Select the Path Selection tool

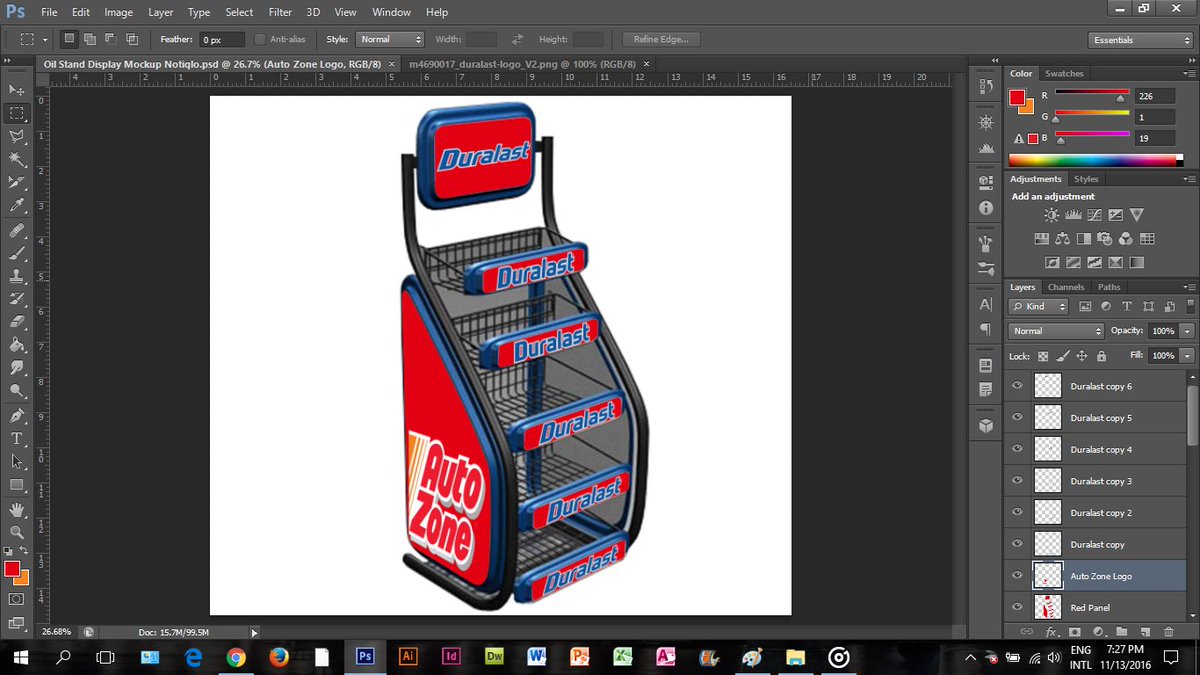pyautogui.click(x=17, y=461)
